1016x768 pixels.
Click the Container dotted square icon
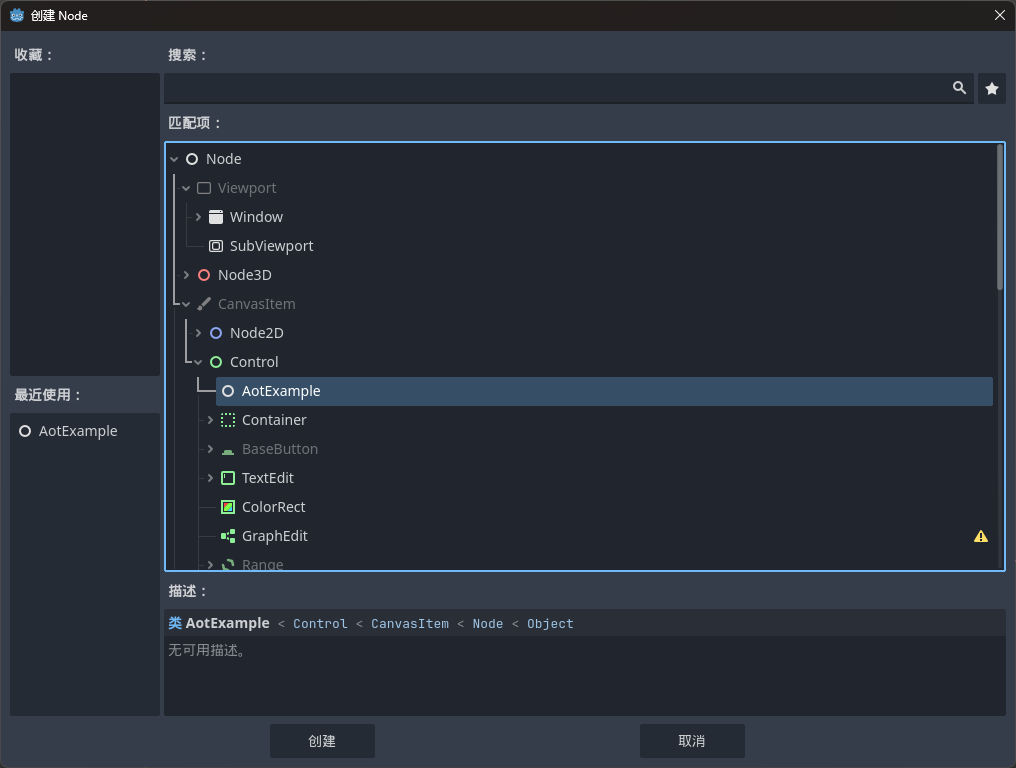[228, 420]
